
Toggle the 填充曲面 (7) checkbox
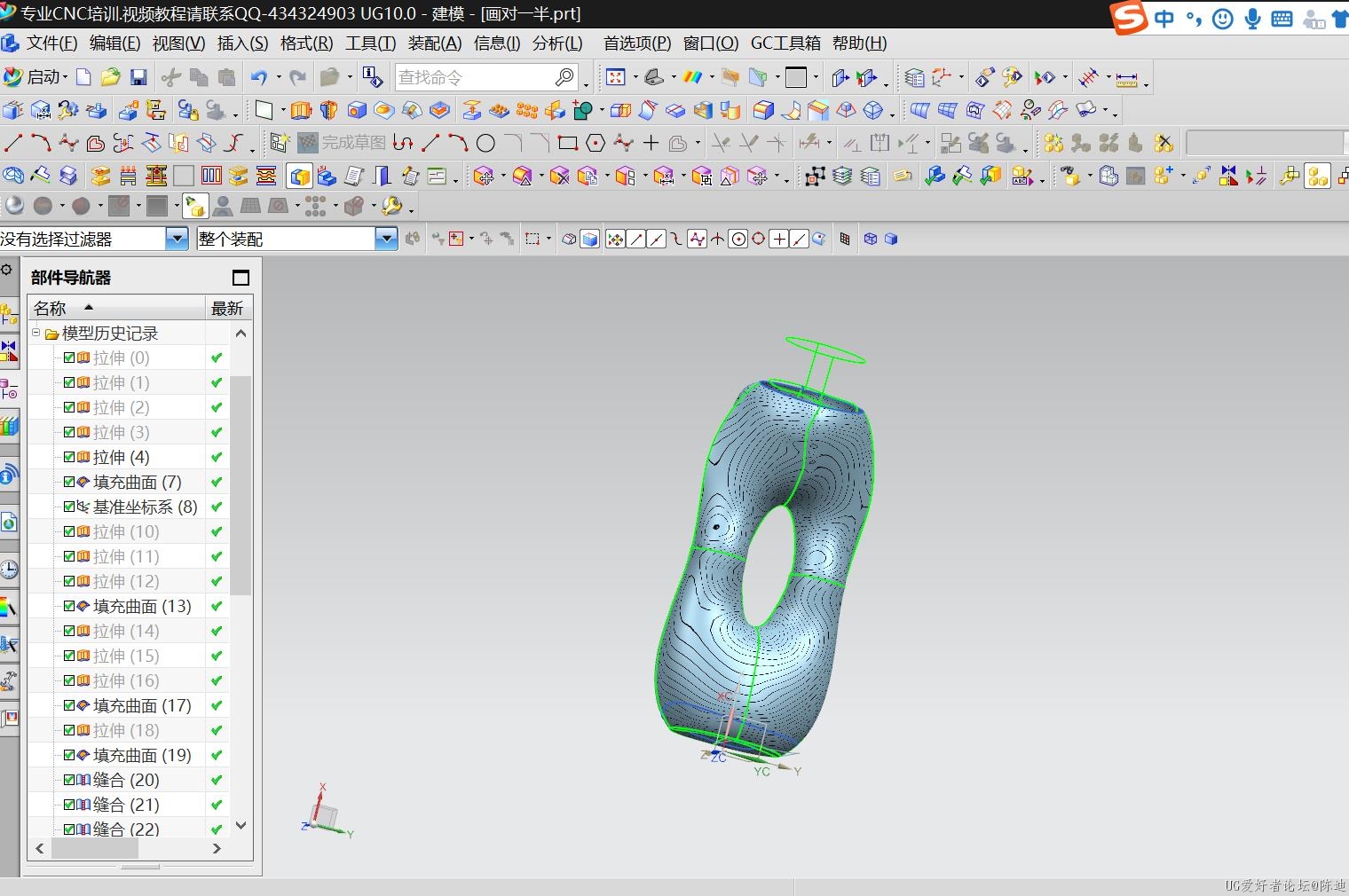tap(69, 482)
